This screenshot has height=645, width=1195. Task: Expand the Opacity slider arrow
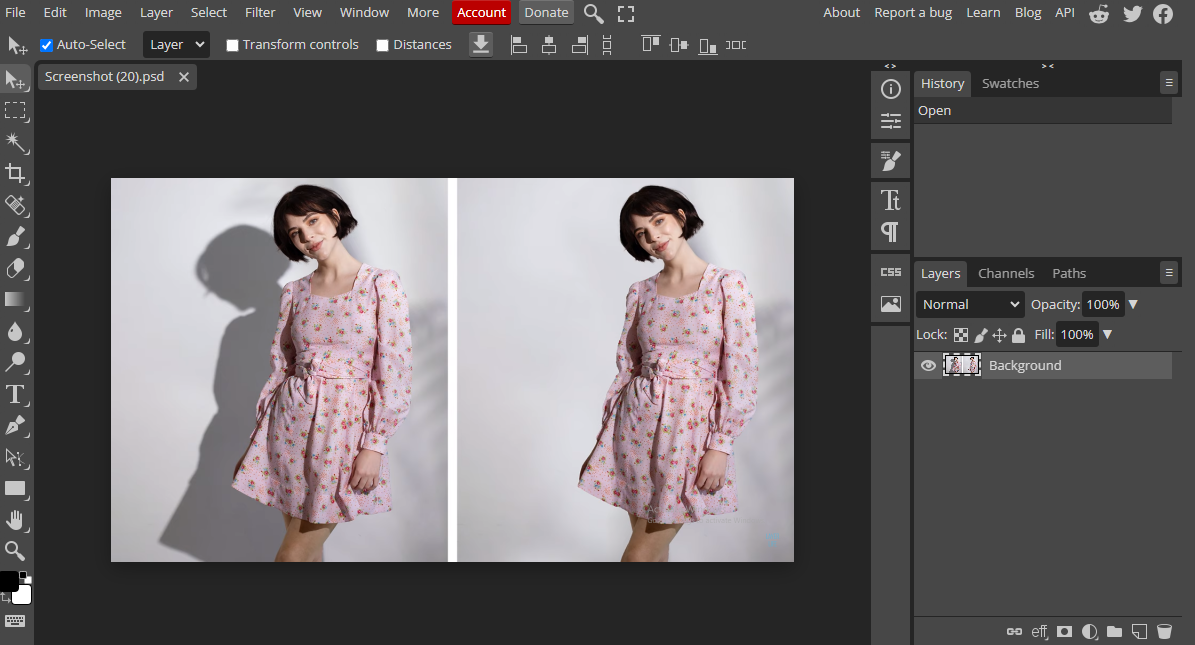tap(1134, 304)
